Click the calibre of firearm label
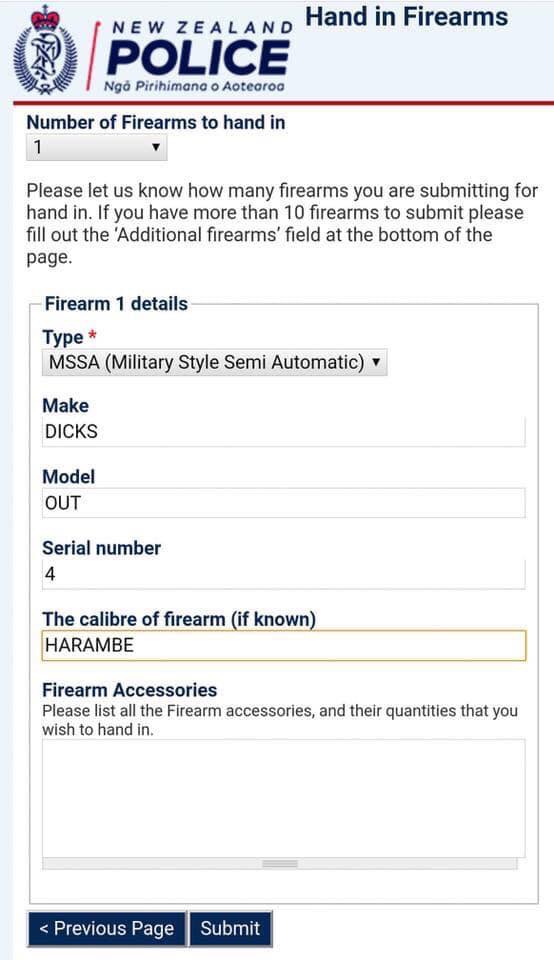This screenshot has width=554, height=960. (179, 619)
